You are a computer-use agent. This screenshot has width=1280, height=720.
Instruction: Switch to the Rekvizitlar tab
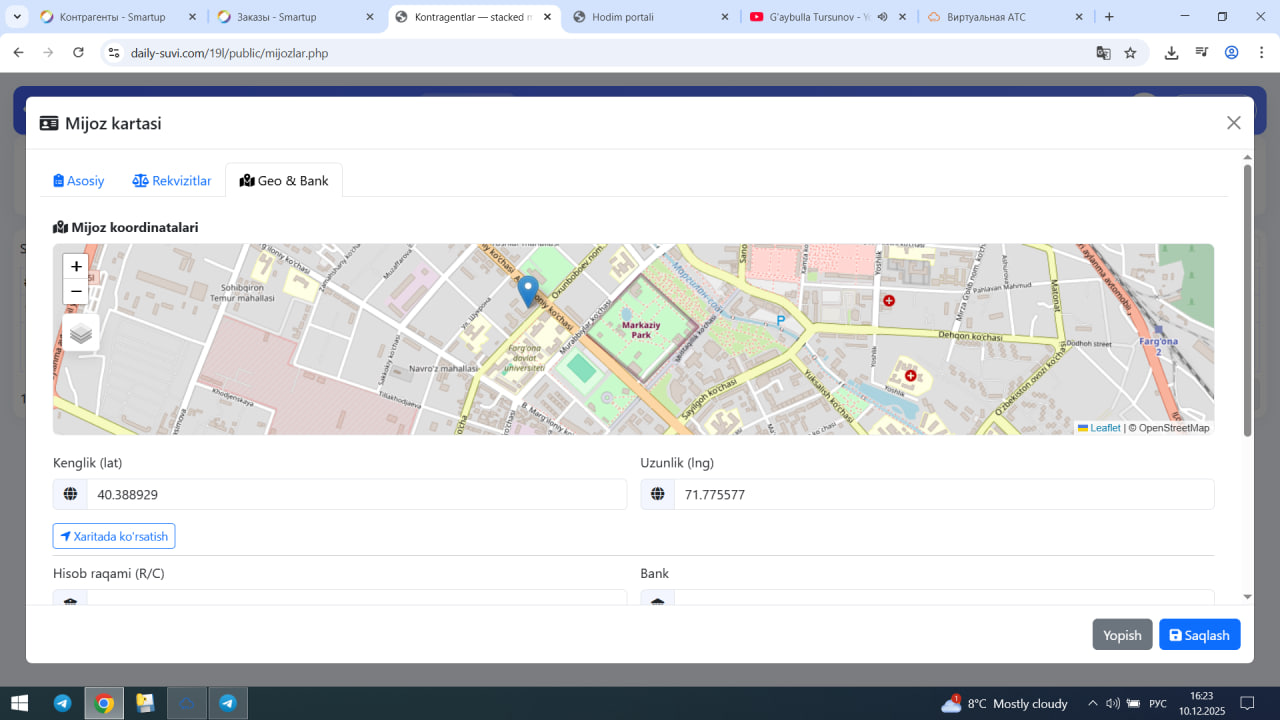[172, 181]
